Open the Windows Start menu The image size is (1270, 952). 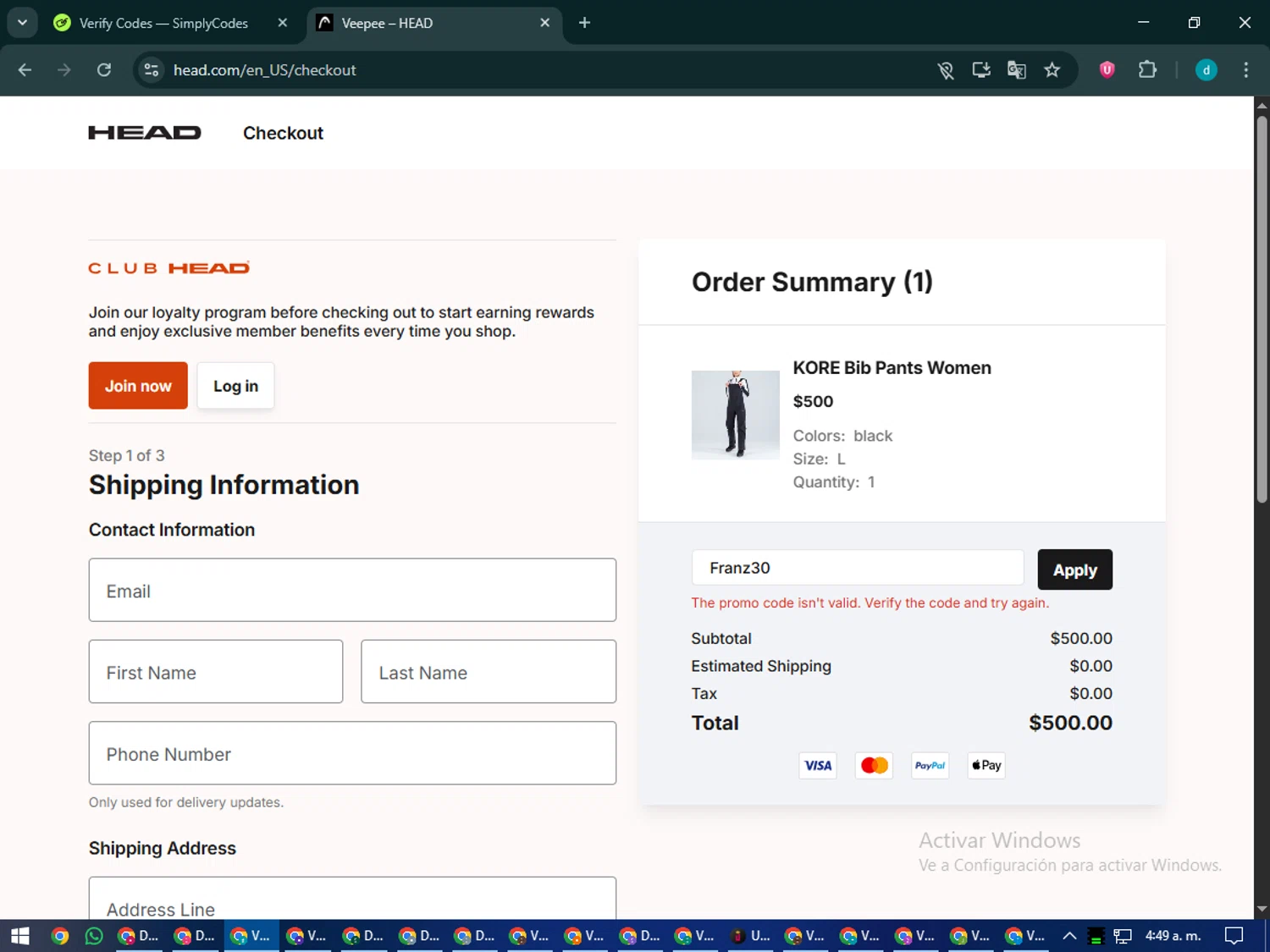coord(19,936)
